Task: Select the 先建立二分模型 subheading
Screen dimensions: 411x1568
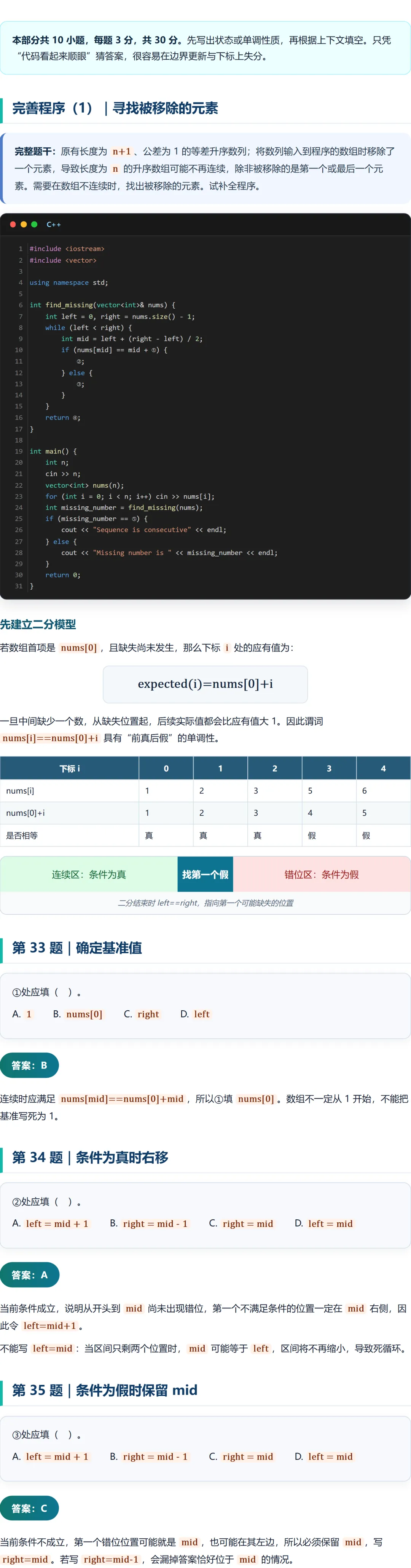Action: [x=38, y=625]
